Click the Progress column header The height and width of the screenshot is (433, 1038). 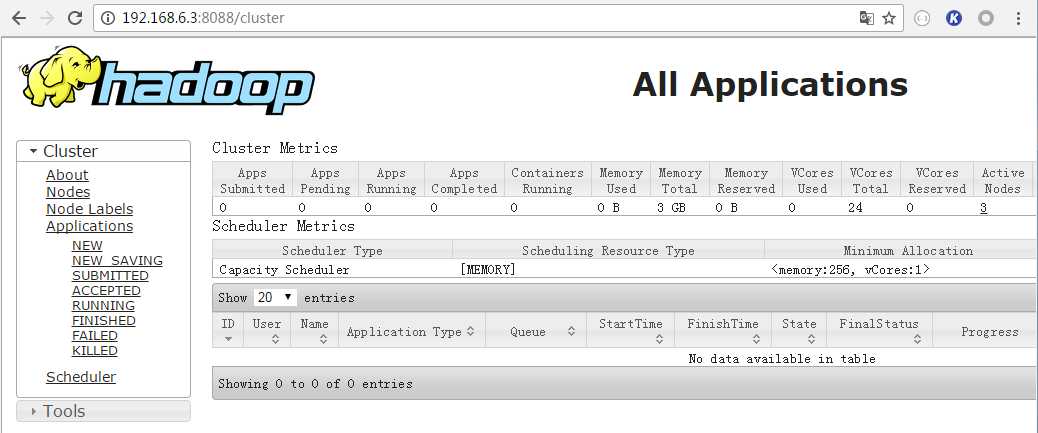pos(985,332)
